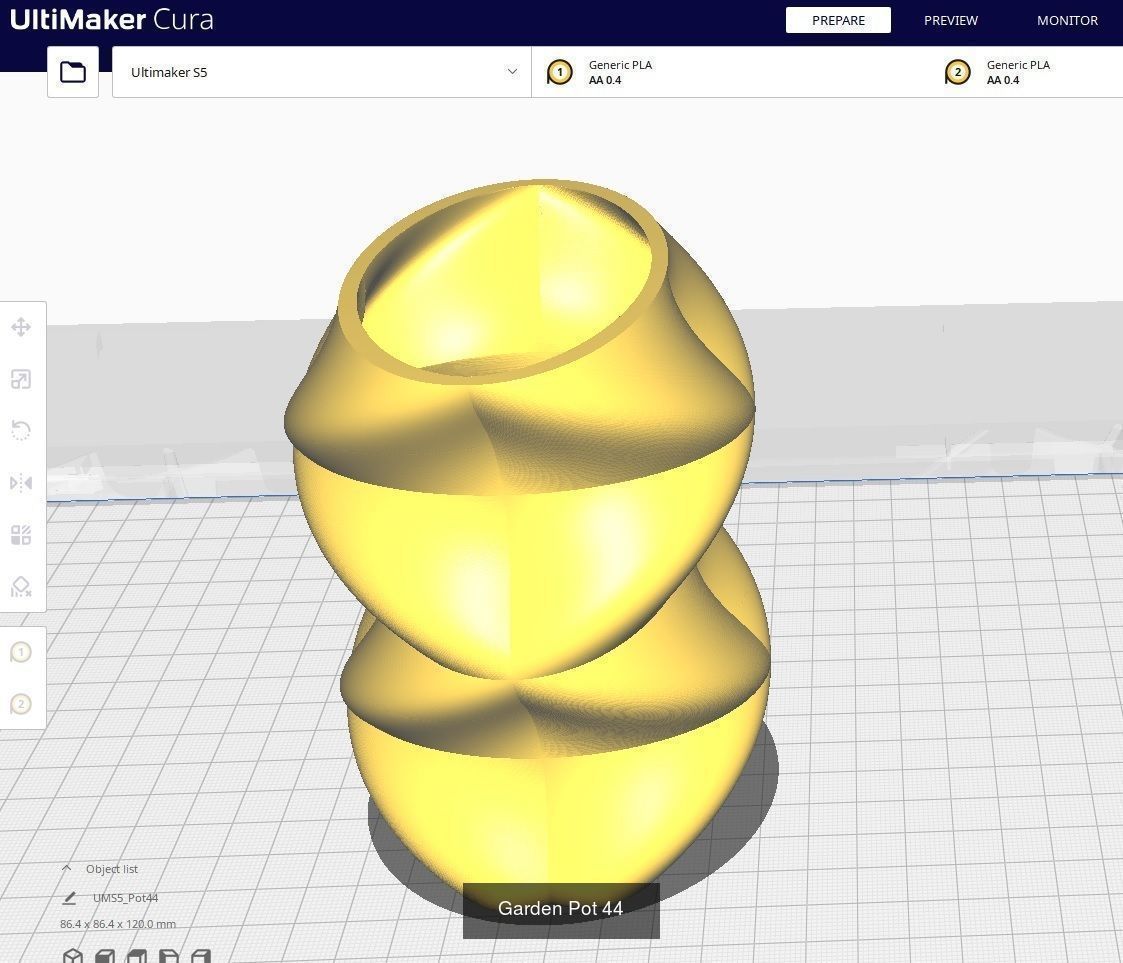
Task: Click the extruder 2 material icon in header
Action: point(958,72)
